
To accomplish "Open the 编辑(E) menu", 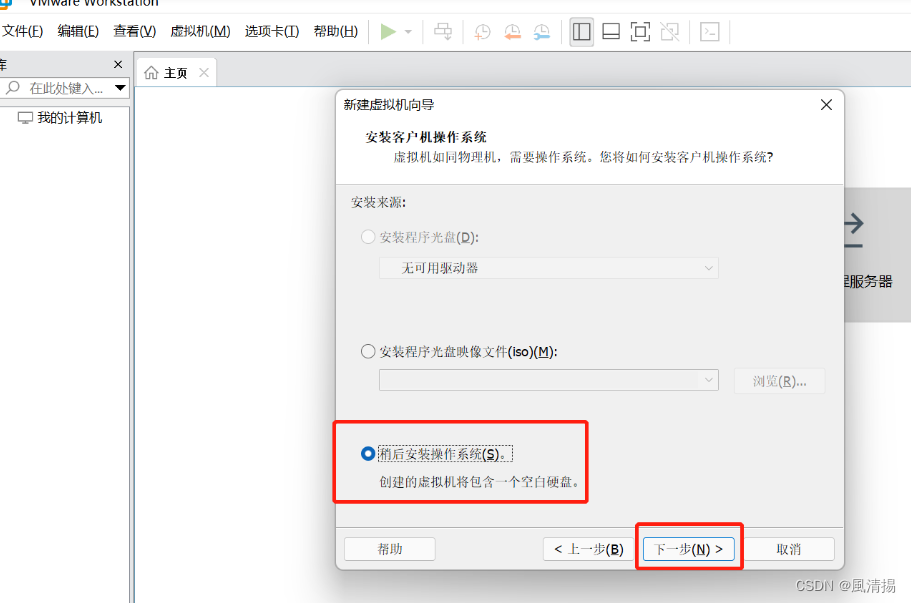I will point(78,31).
